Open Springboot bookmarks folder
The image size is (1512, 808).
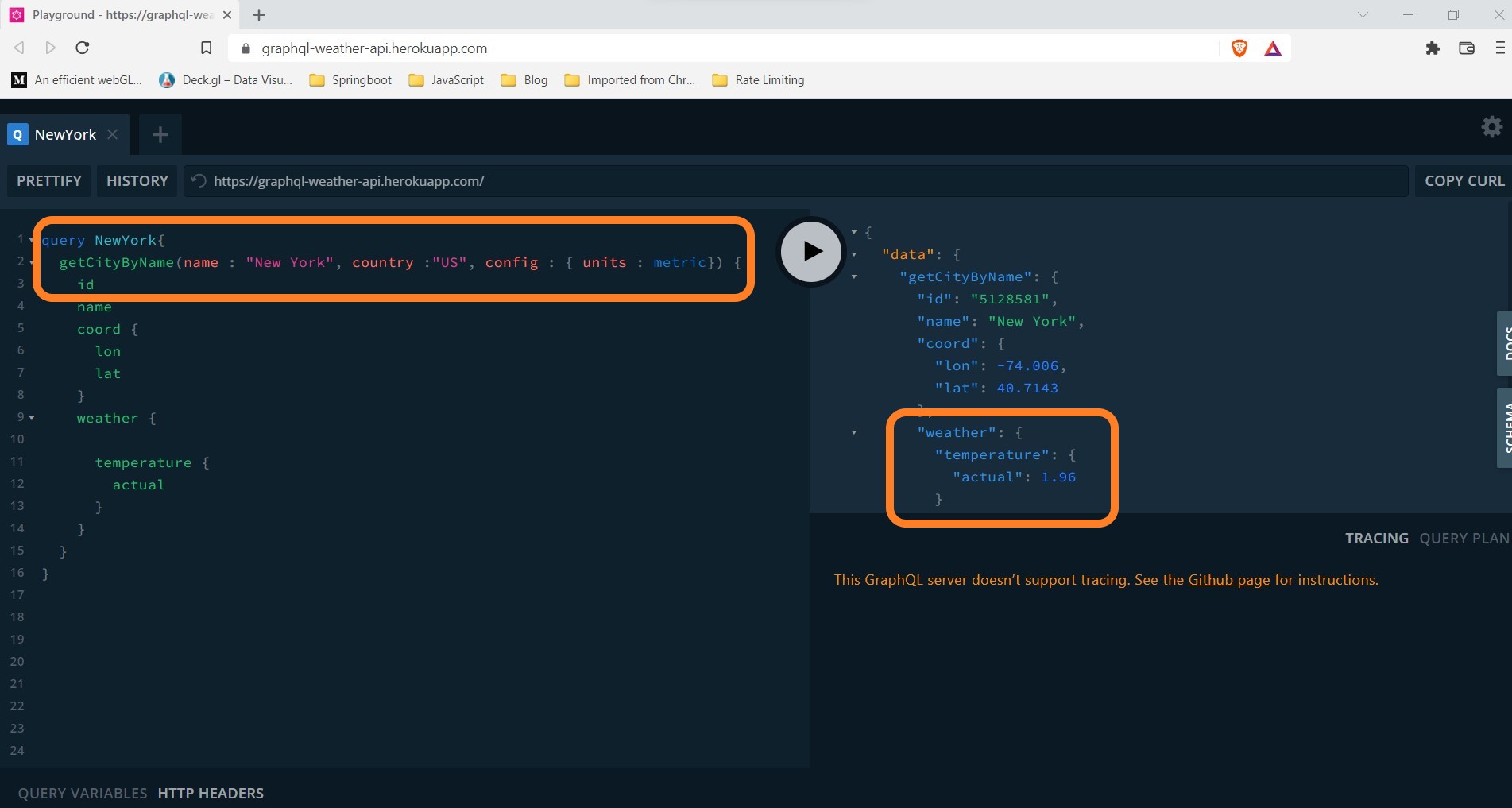[x=350, y=80]
